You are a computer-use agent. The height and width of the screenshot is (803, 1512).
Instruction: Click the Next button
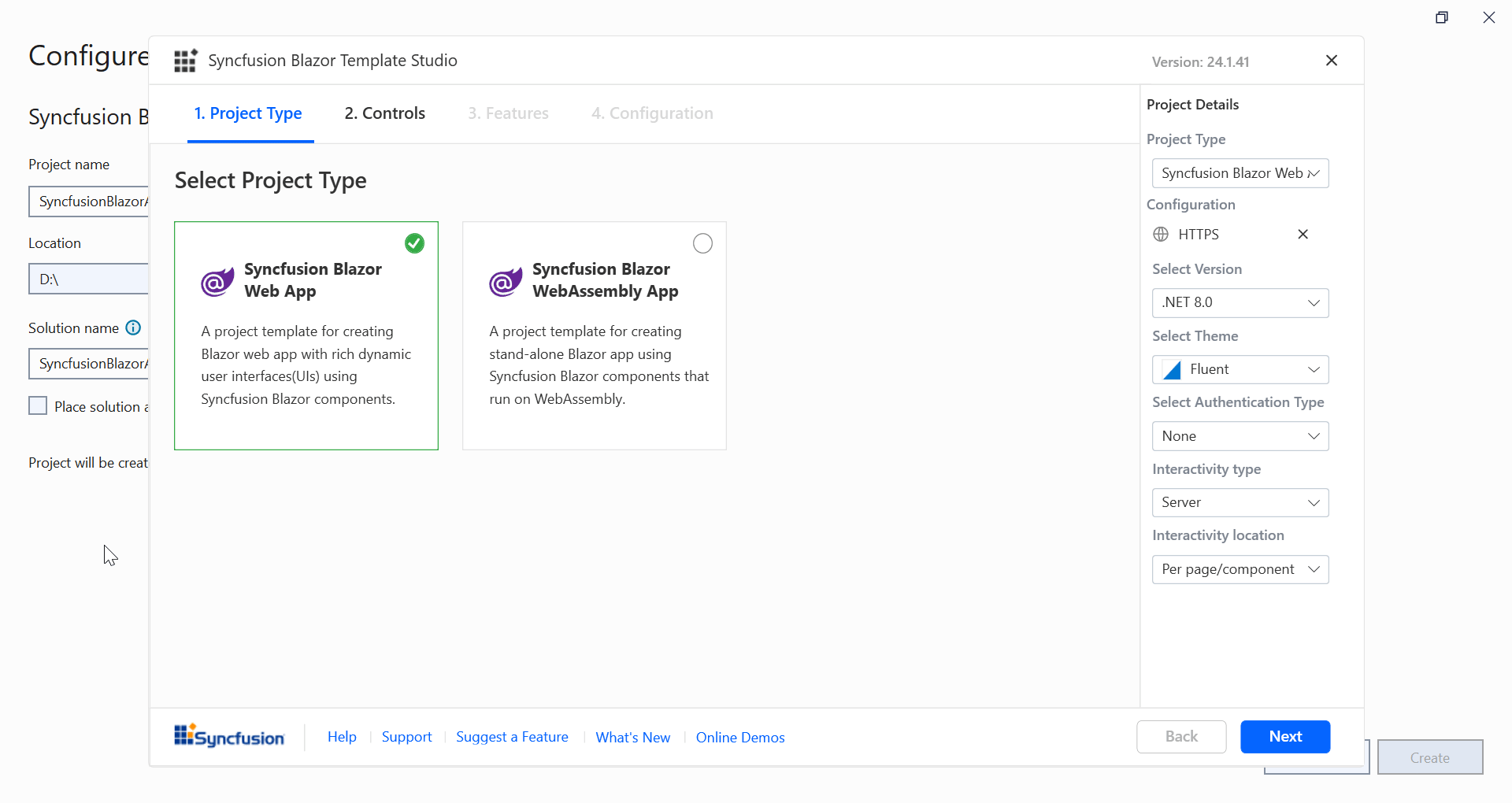1284,736
